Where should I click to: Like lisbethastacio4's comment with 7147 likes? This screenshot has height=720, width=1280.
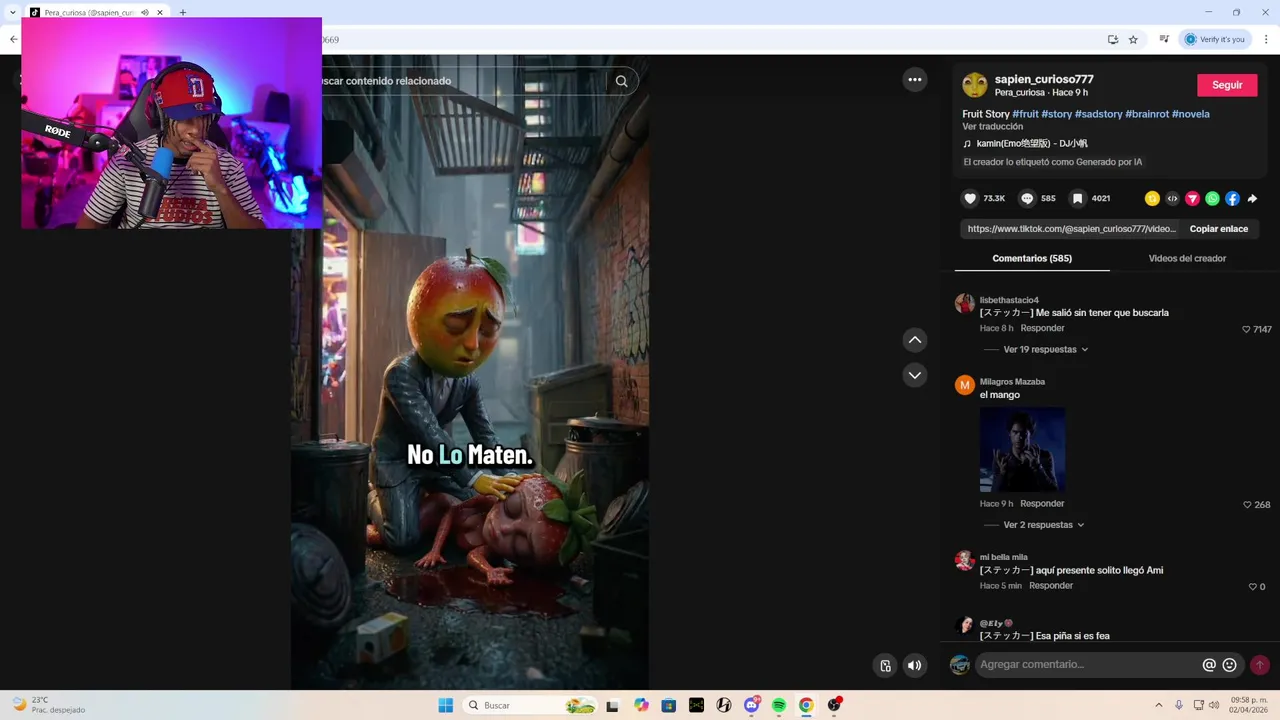click(x=1246, y=329)
